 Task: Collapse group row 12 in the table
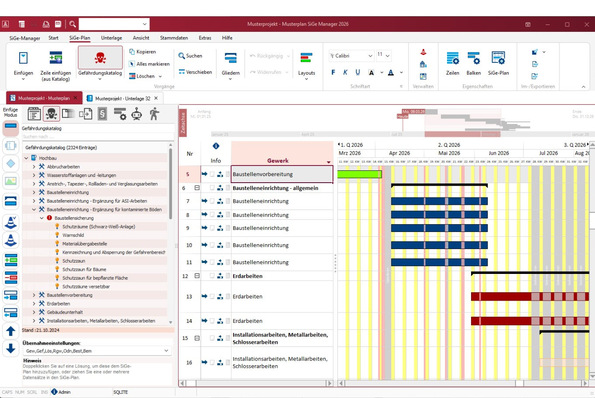click(197, 276)
